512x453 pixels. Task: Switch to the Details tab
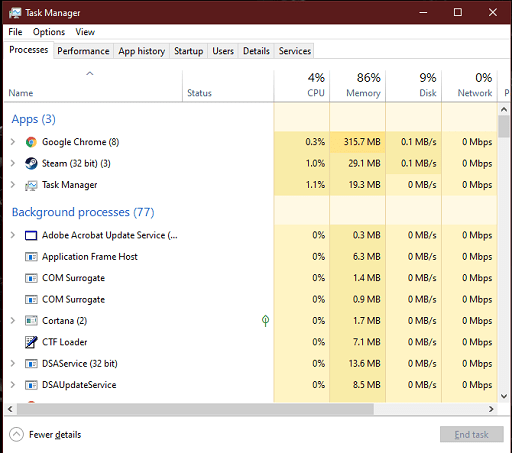coord(256,51)
